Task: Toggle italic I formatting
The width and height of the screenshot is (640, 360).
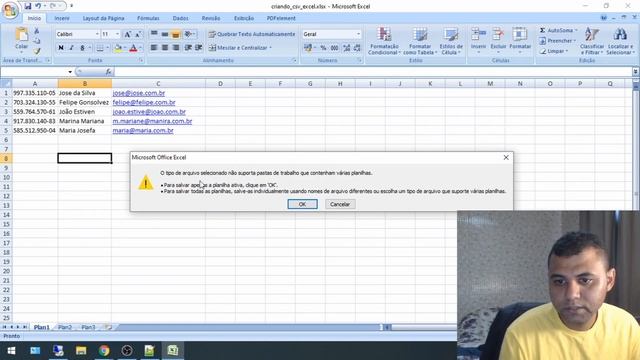Action: 71,48
